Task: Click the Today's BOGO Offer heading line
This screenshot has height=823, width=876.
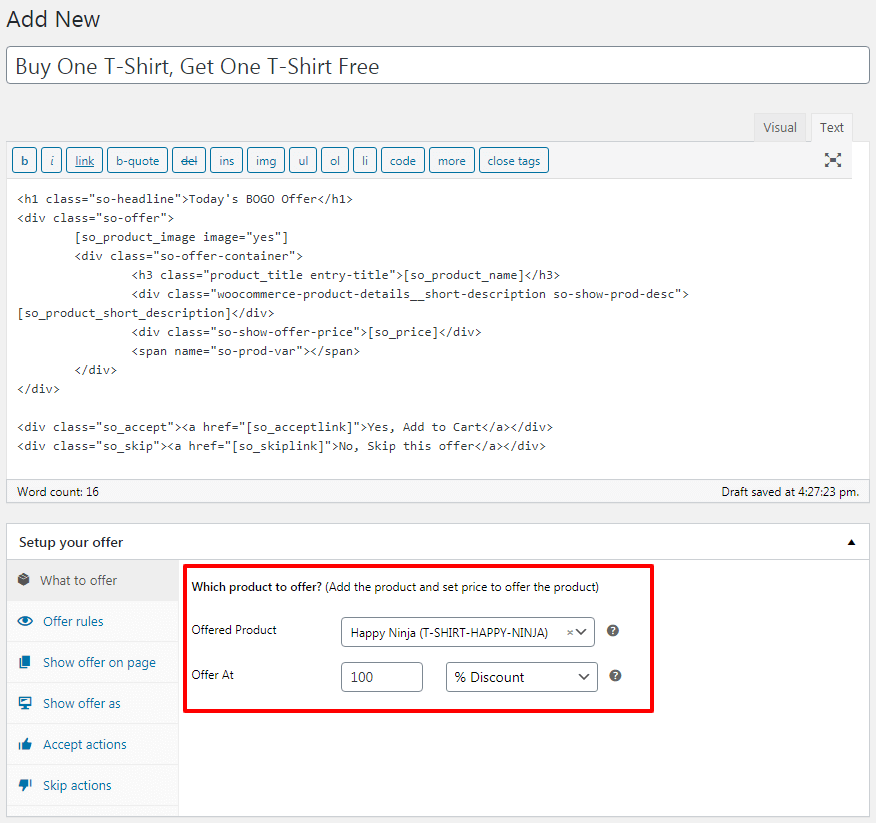Action: point(185,199)
